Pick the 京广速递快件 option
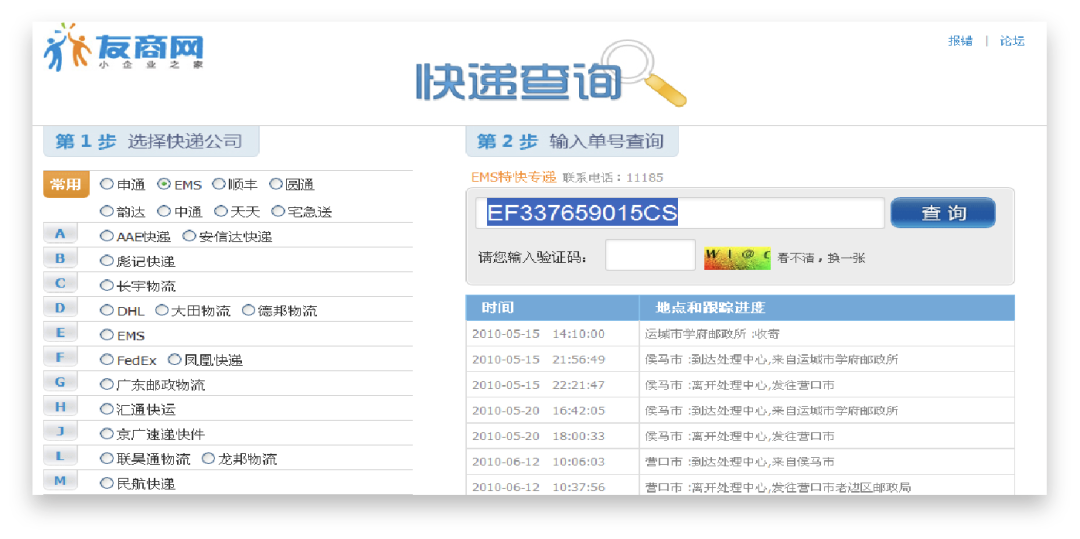Viewport: 1080px width, 539px height. [x=106, y=434]
